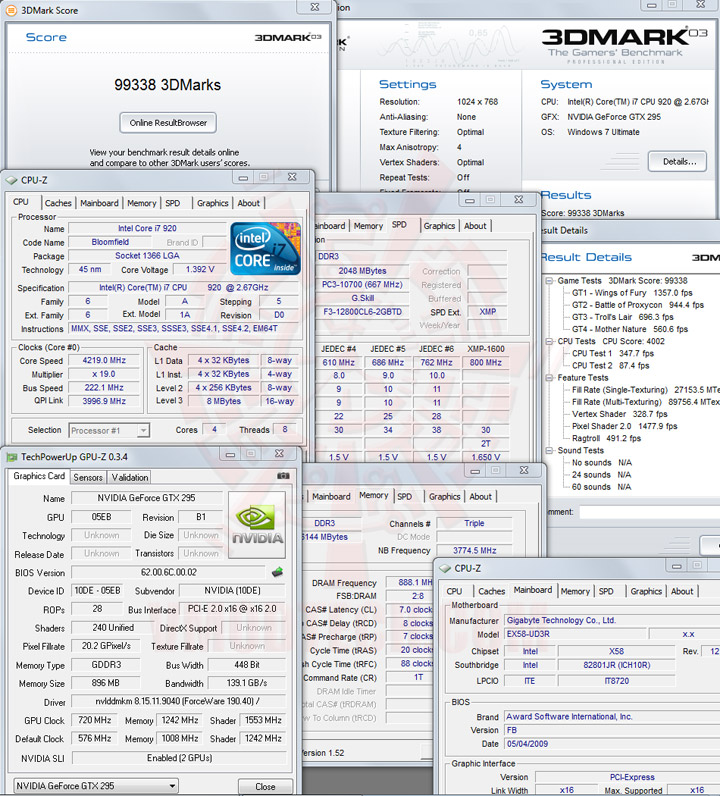
Task: Open CPU tab in CPU-Z Mainboard window
Action: coord(454,591)
